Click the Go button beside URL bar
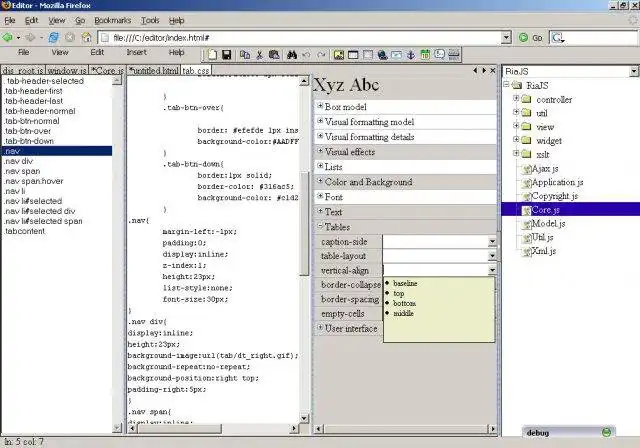Viewport: 640px width, 448px height. coord(531,38)
